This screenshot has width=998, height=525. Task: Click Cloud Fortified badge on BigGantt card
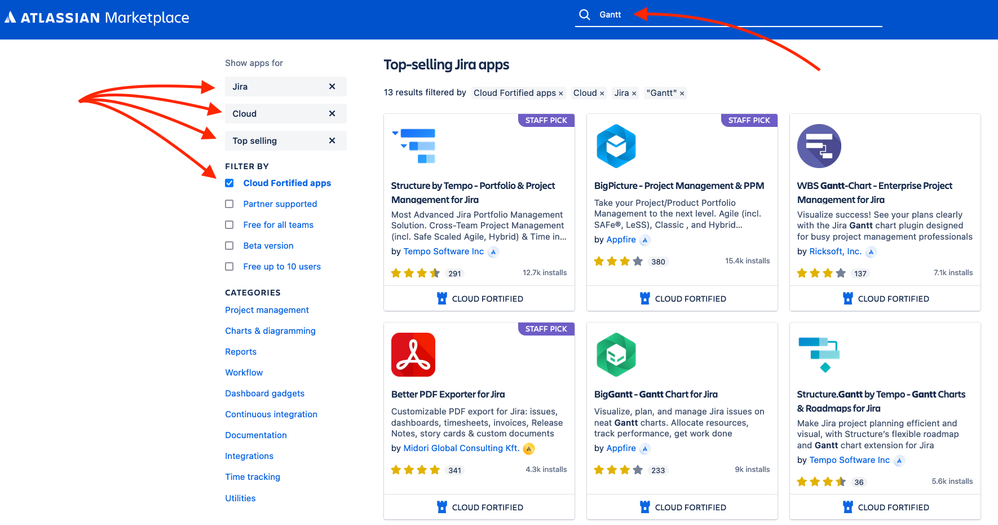pyautogui.click(x=682, y=507)
